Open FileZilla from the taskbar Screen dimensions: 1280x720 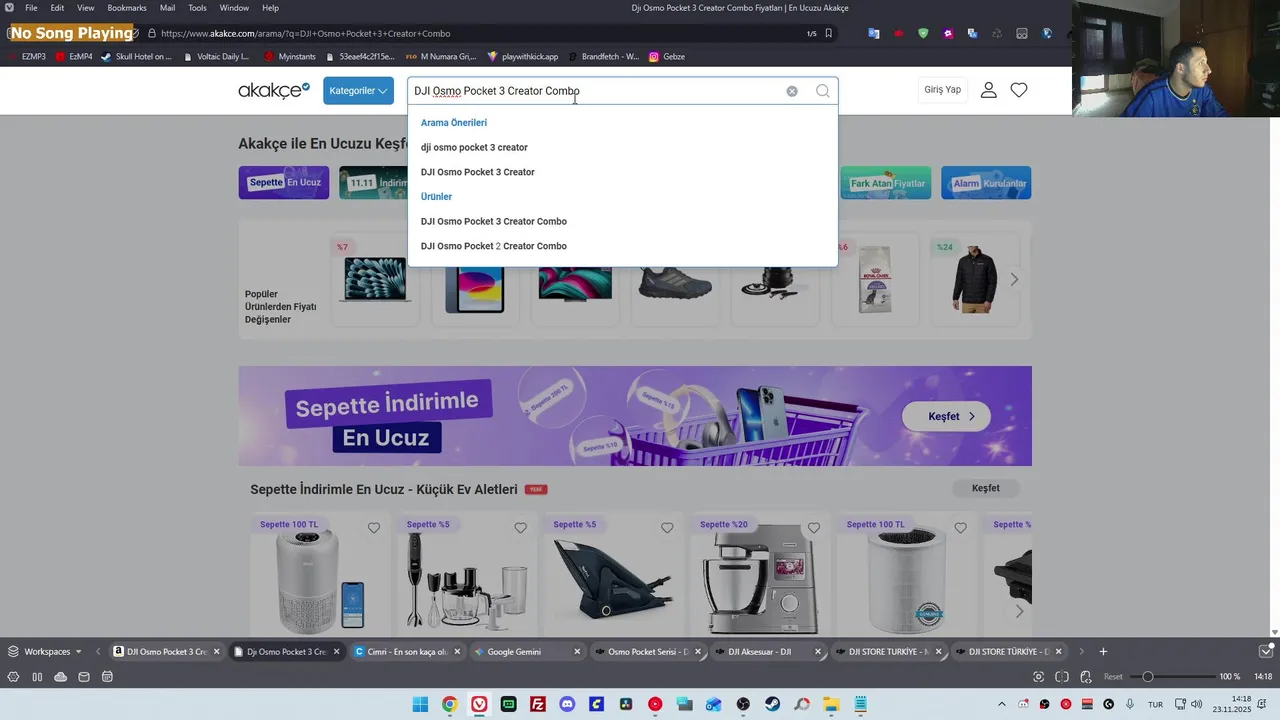tap(538, 704)
